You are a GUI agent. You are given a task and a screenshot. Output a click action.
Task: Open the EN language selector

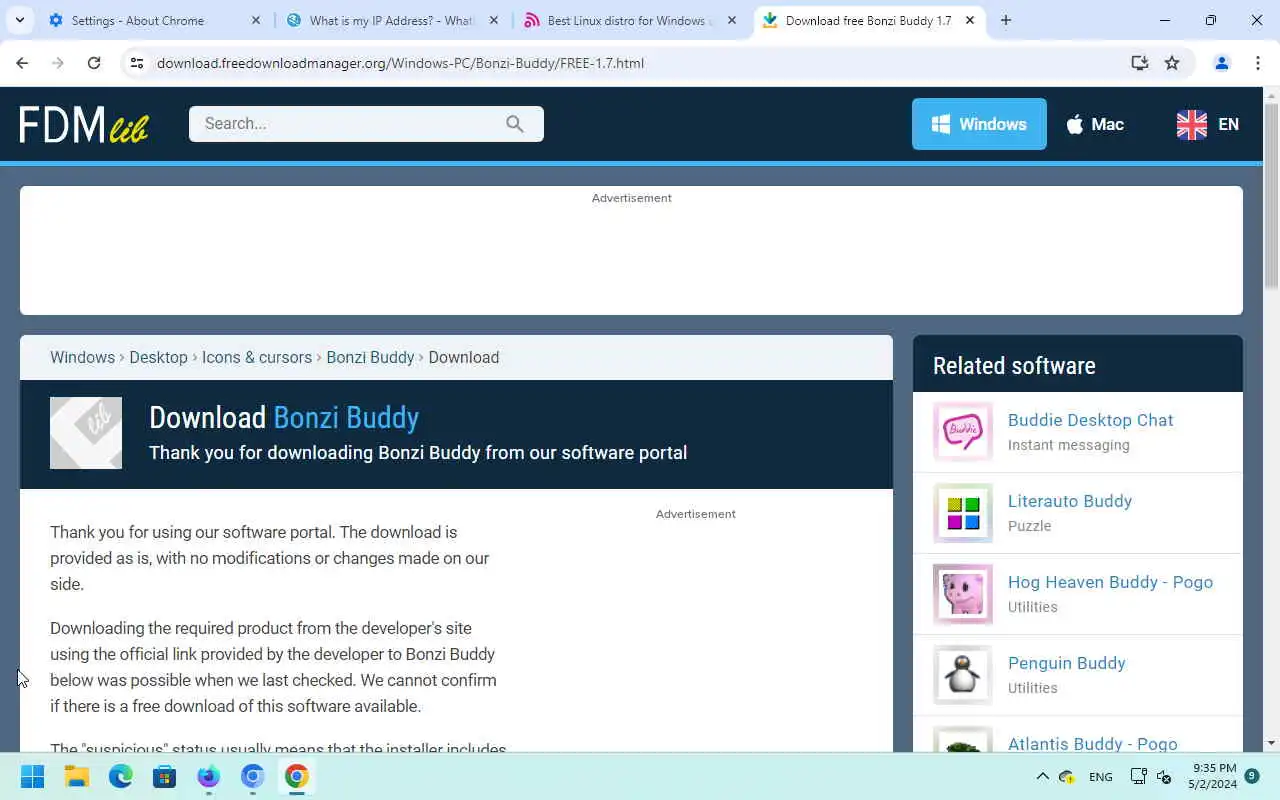(1208, 124)
